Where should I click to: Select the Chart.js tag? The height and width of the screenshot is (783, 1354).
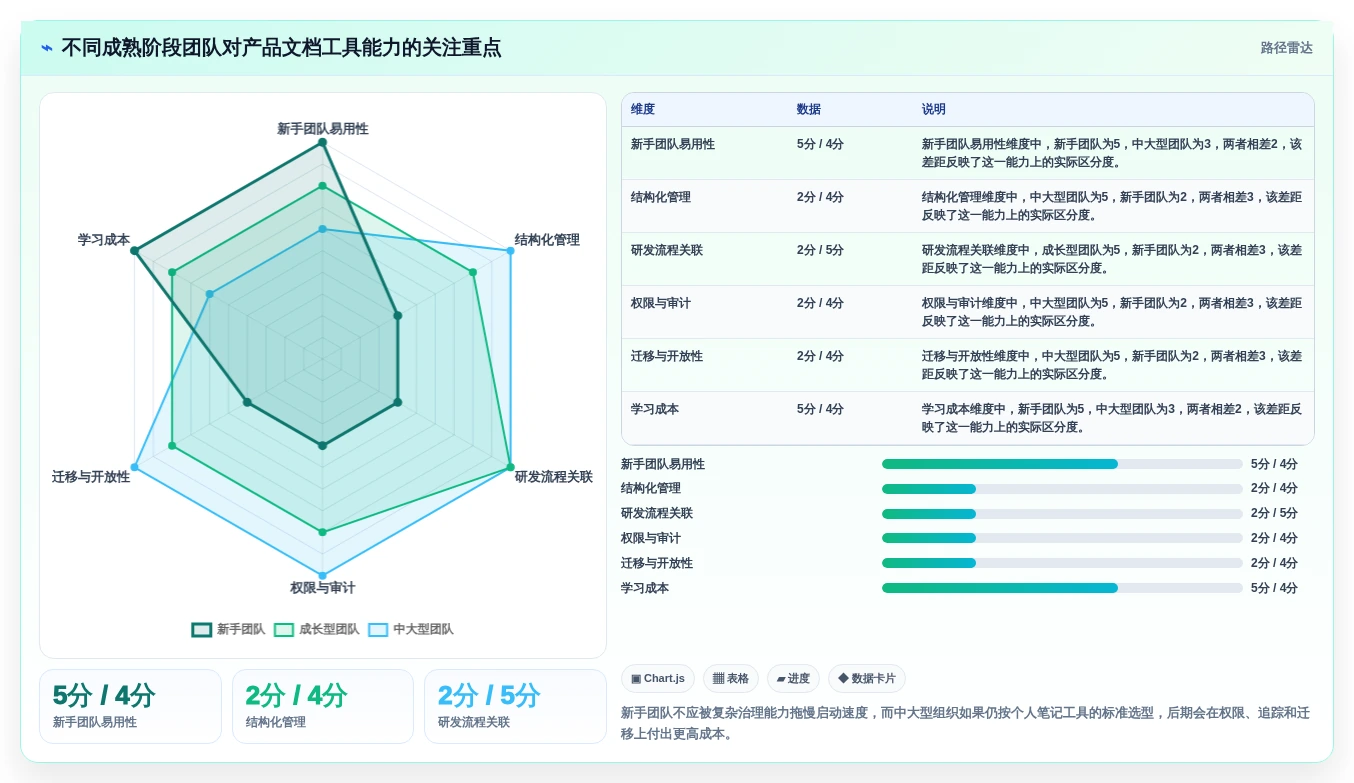tap(658, 679)
